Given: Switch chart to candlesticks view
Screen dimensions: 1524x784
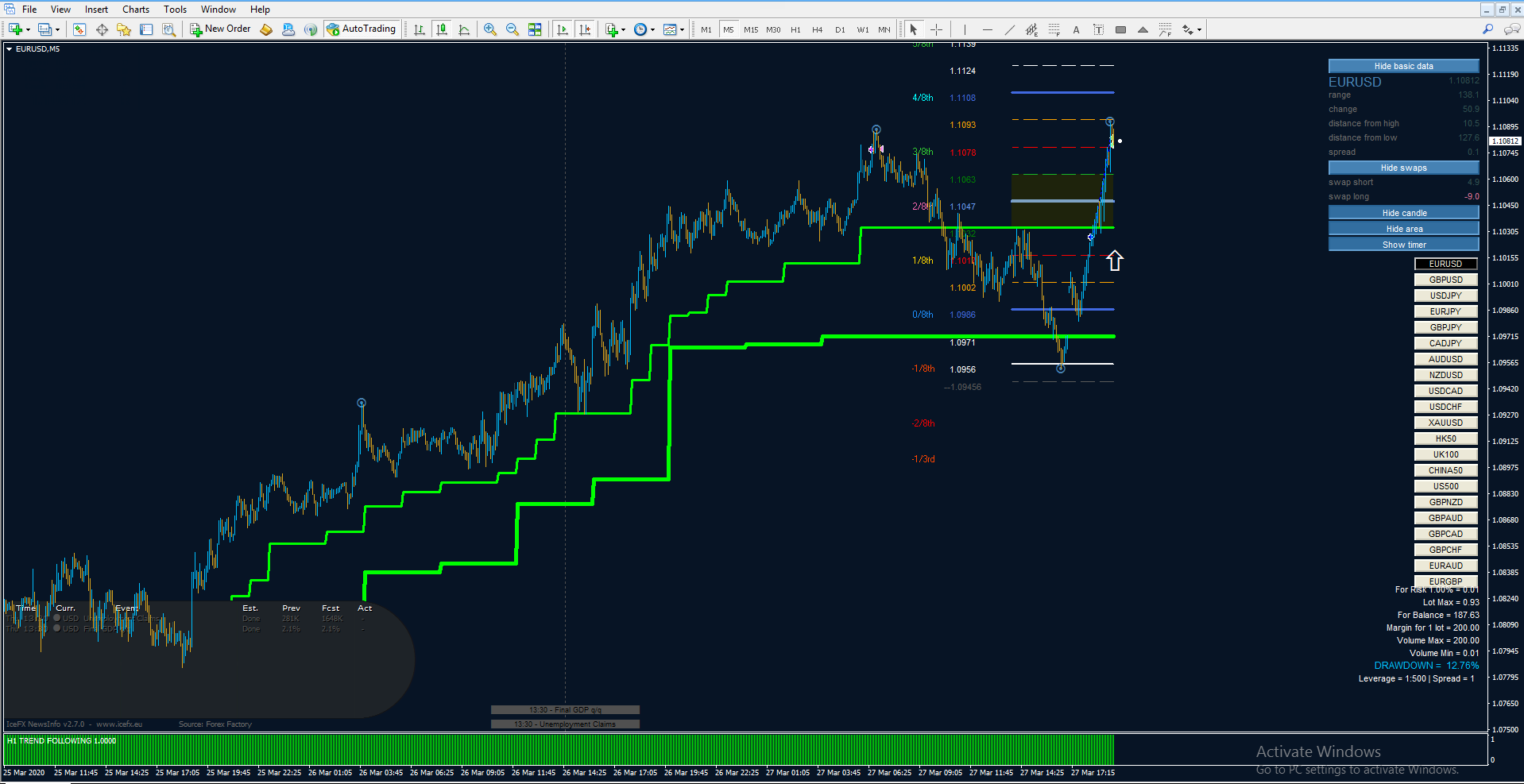Looking at the screenshot, I should (x=442, y=29).
